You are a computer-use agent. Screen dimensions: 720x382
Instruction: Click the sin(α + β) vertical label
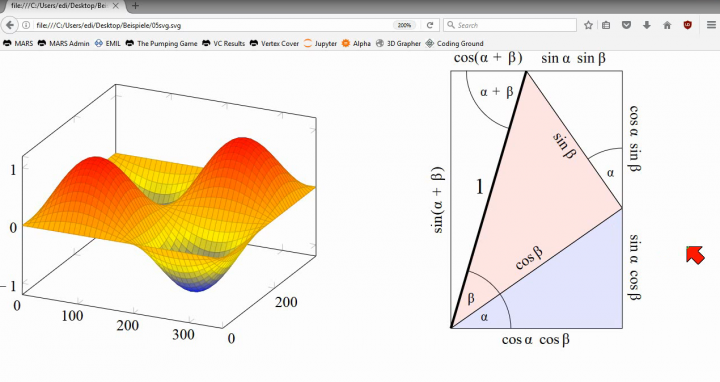[x=438, y=200]
